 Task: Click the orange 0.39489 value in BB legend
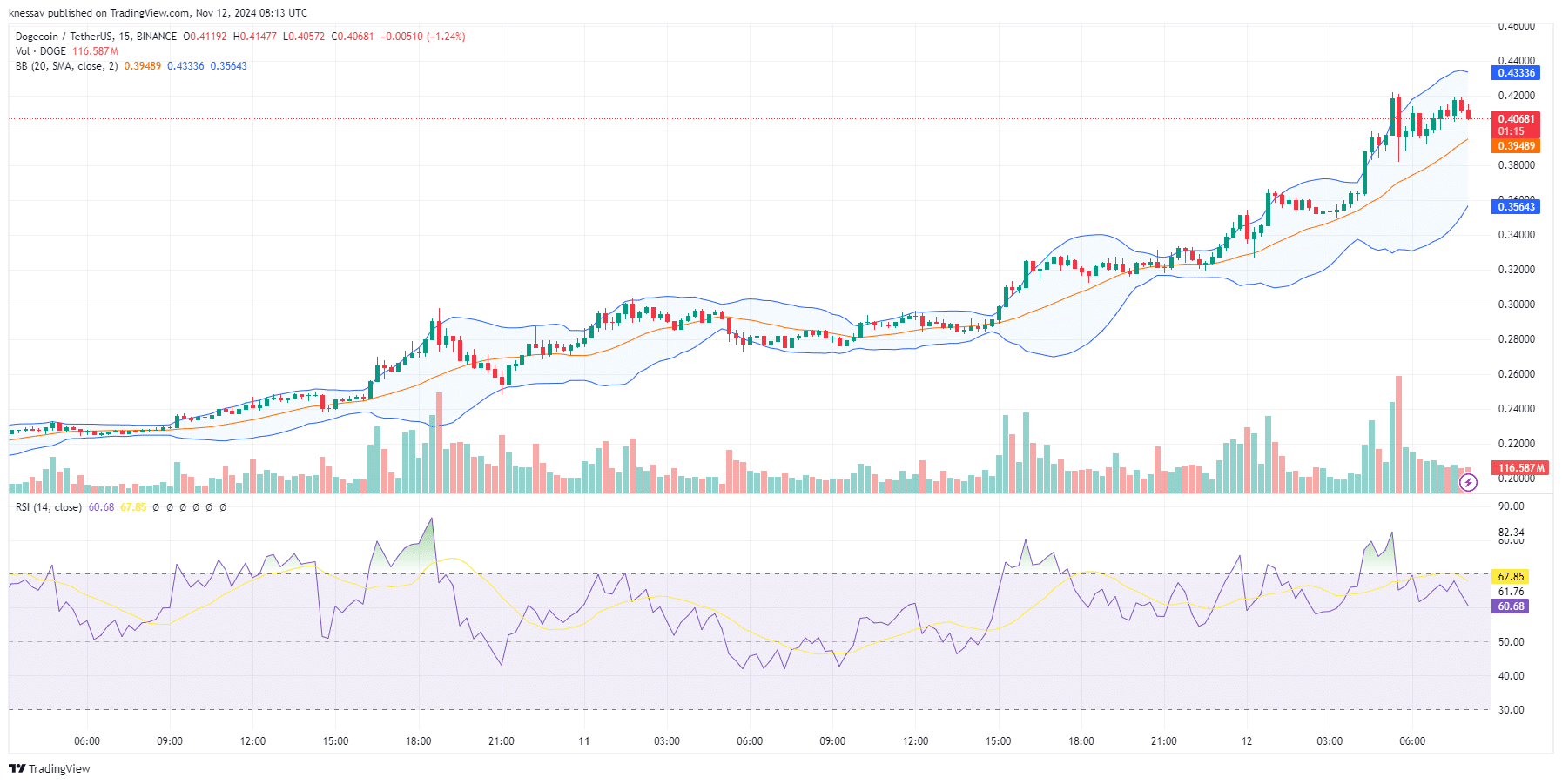pos(143,66)
